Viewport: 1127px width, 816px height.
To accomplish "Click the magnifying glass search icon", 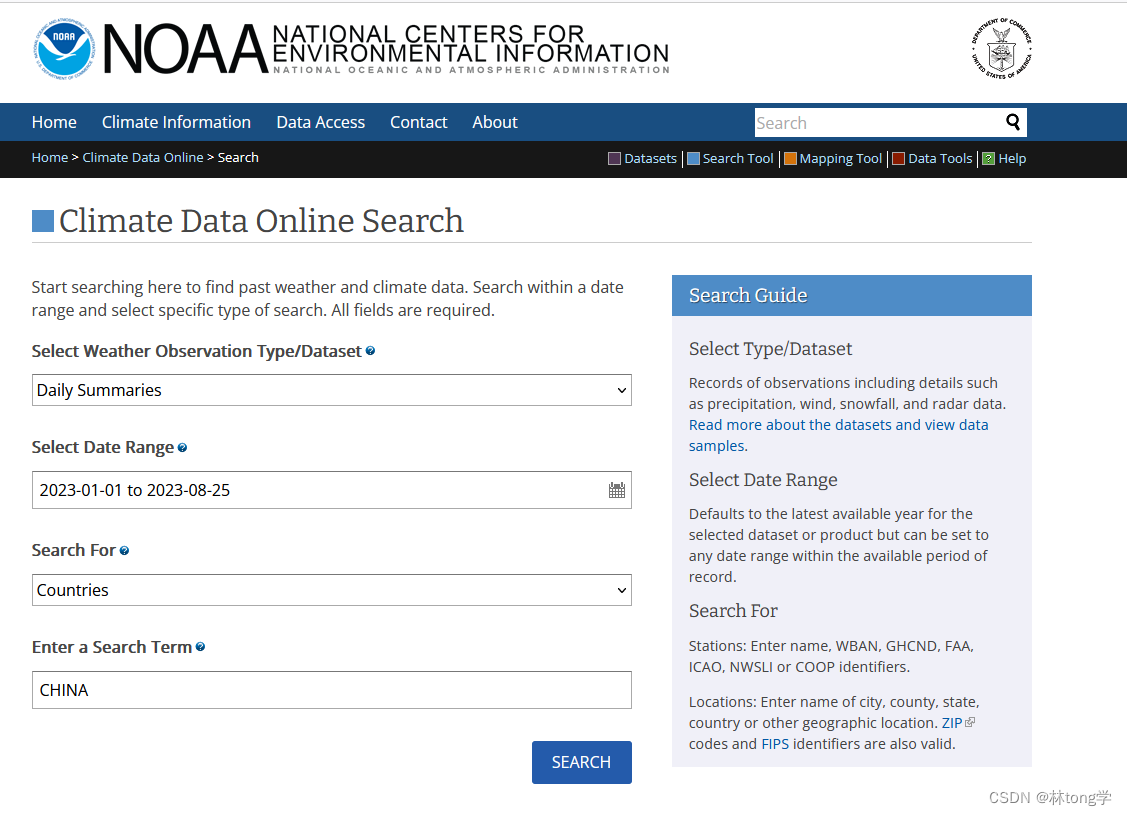I will [x=1013, y=122].
